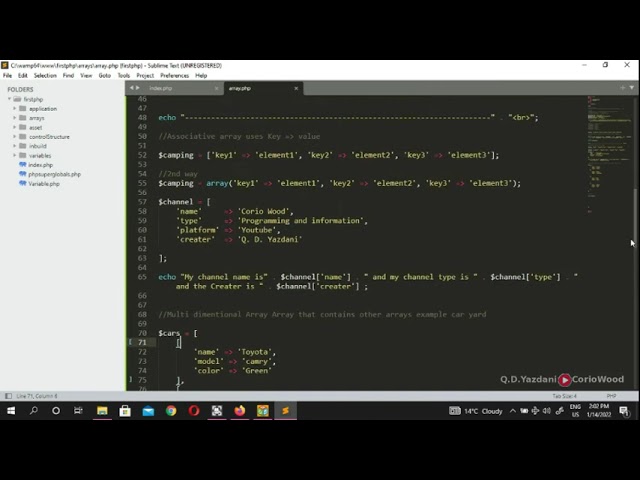Open the Firefox taskbar icon
Screen dimensions: 640x480
(x=240, y=411)
